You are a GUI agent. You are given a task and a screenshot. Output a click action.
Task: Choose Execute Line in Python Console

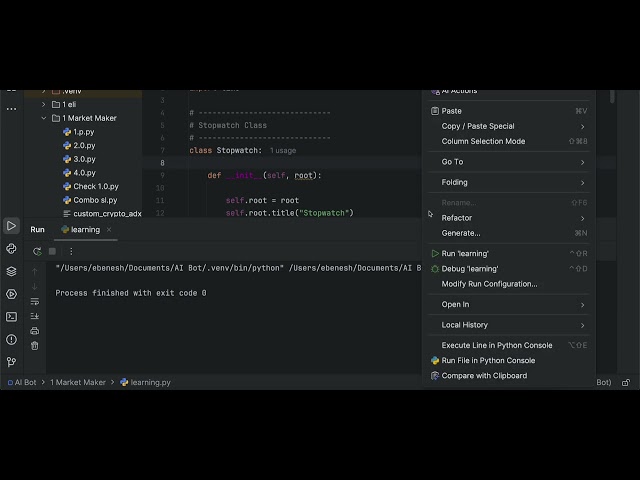pos(509,345)
